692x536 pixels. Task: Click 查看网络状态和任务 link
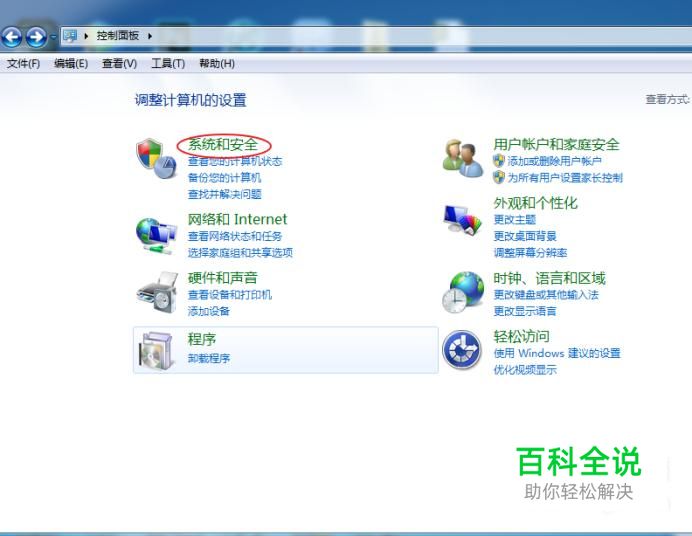pyautogui.click(x=235, y=236)
